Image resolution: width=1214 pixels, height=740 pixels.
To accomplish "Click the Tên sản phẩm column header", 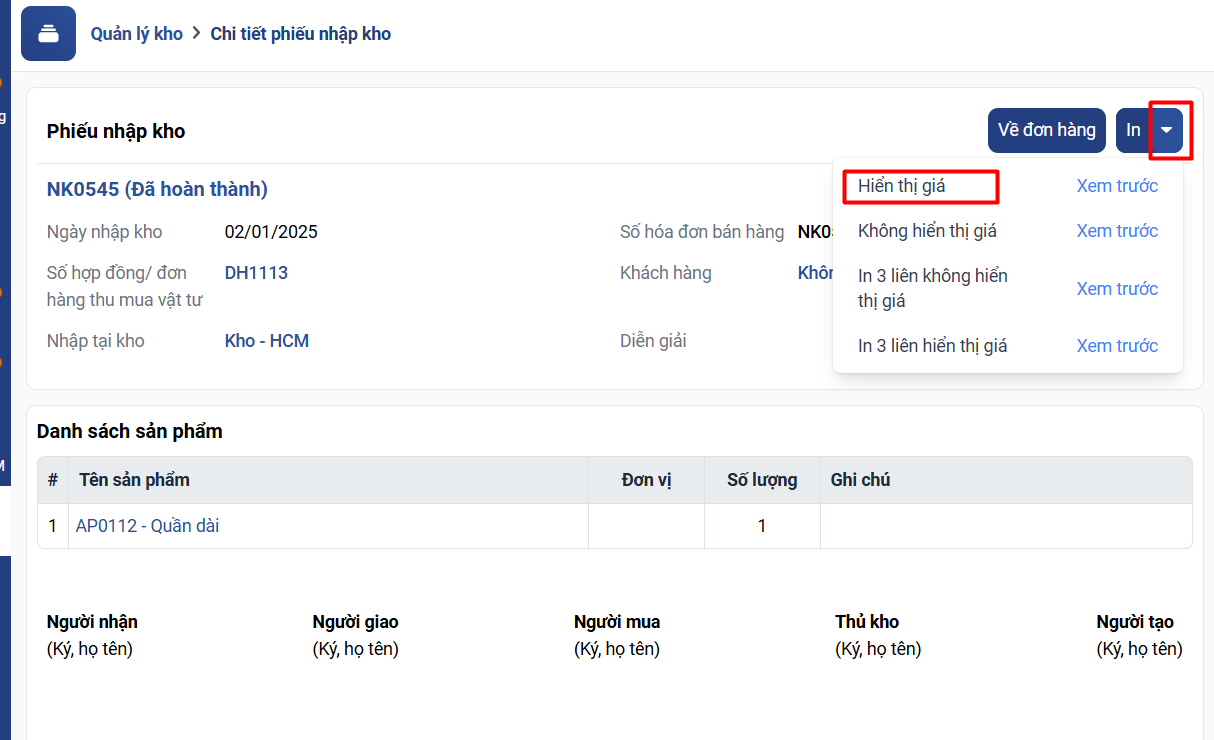I will click(x=134, y=480).
